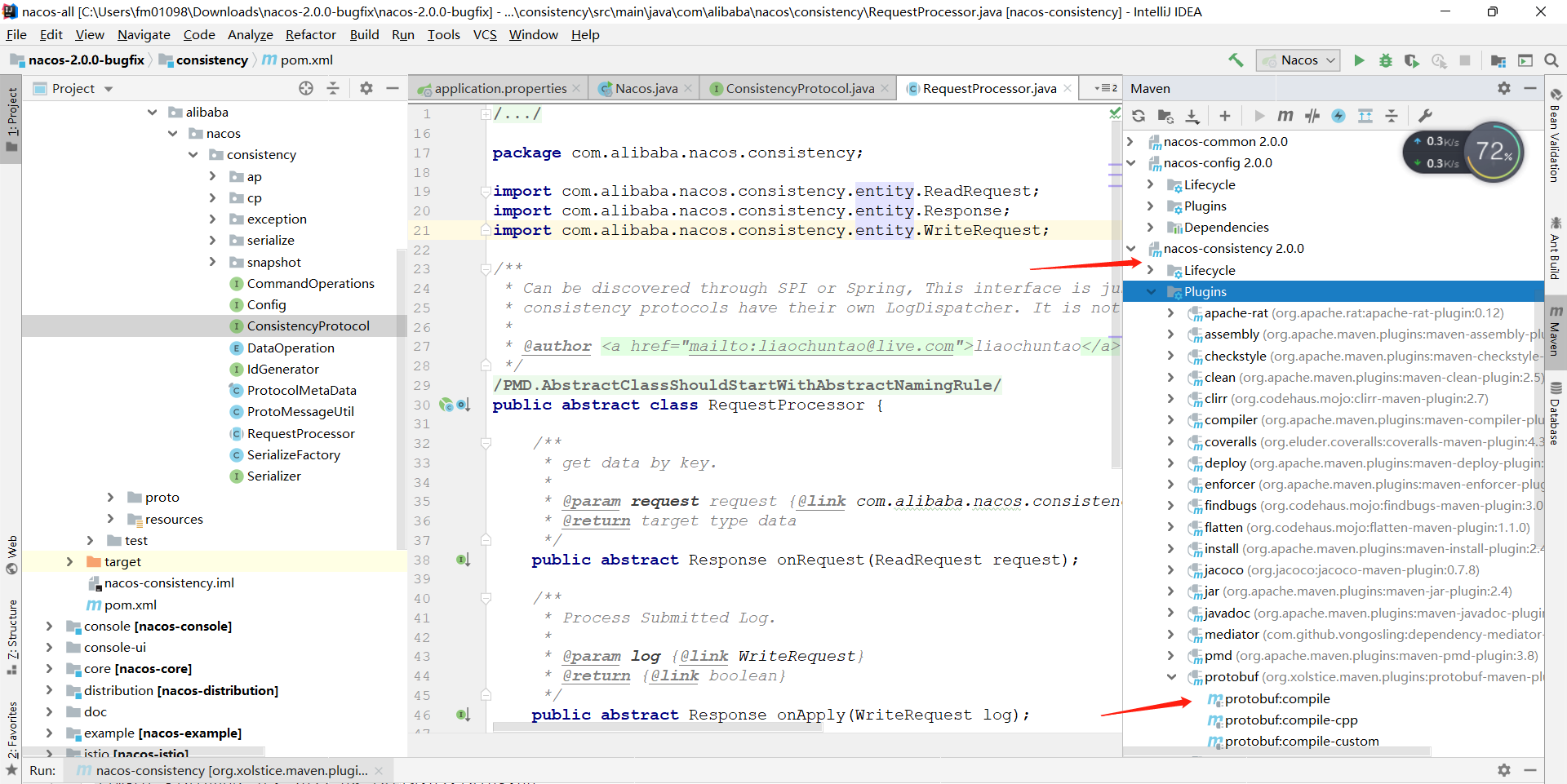The height and width of the screenshot is (784, 1567).
Task: Click Generate Sources and Update Folders icon
Action: pos(1165,116)
